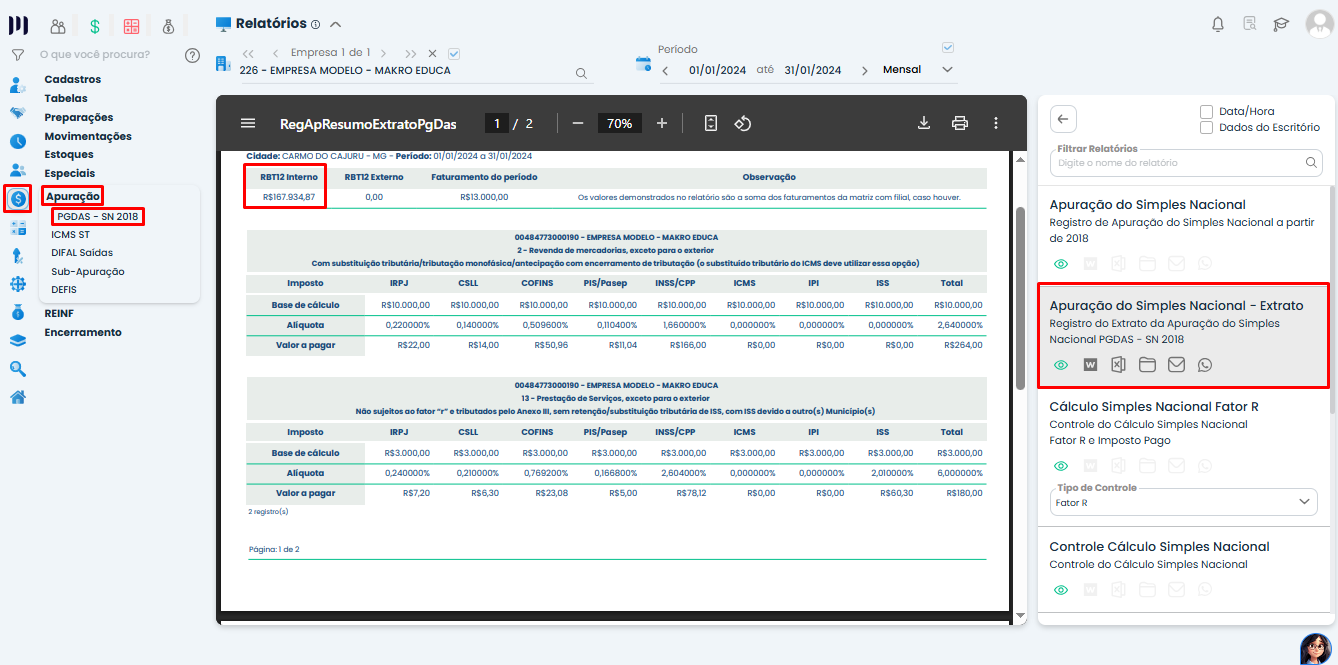The width and height of the screenshot is (1338, 665).
Task: Collapse the Relatórios header chevron
Action: tap(335, 24)
